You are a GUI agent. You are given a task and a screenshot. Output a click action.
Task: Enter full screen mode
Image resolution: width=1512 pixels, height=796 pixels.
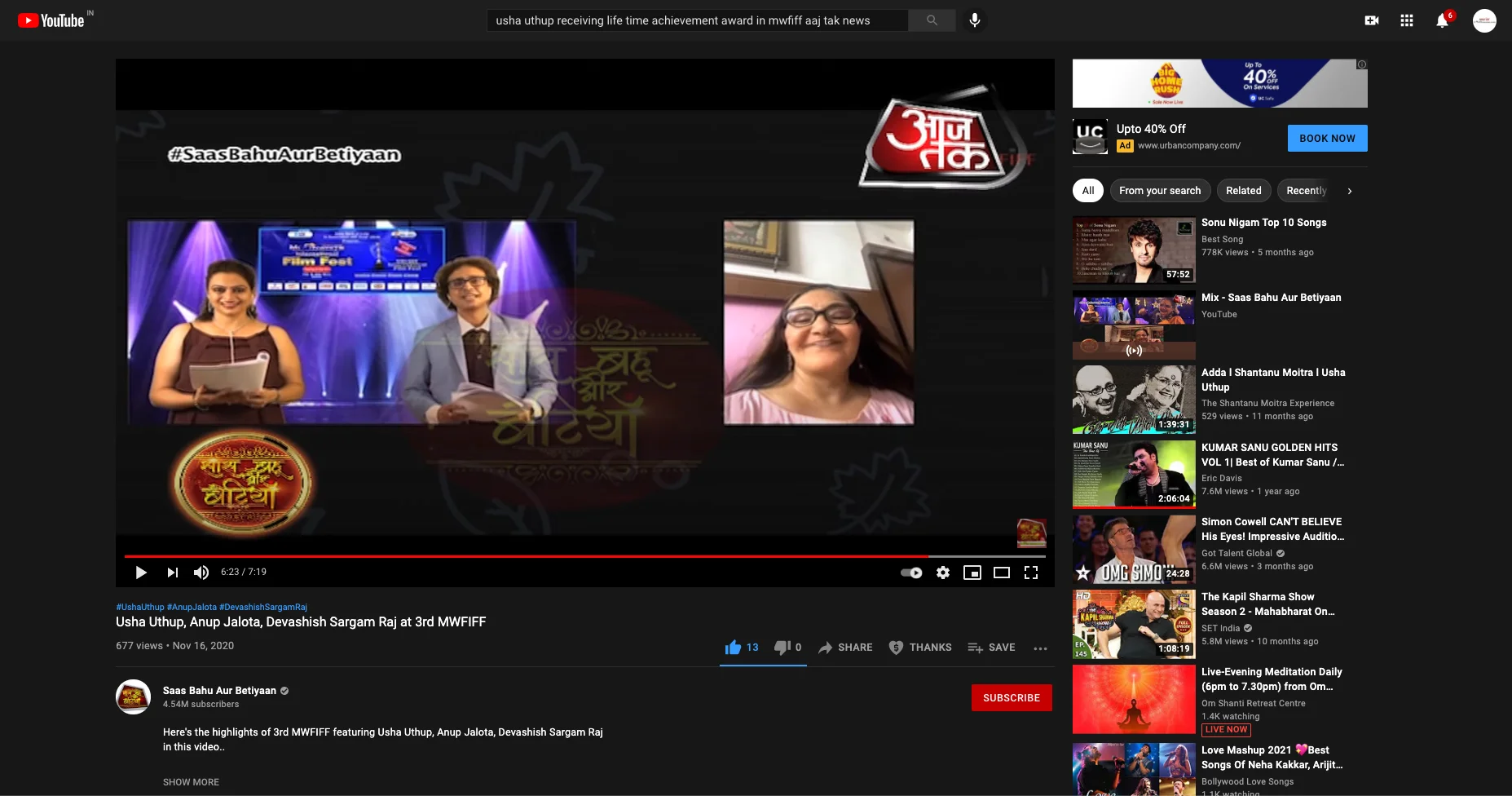pos(1031,573)
